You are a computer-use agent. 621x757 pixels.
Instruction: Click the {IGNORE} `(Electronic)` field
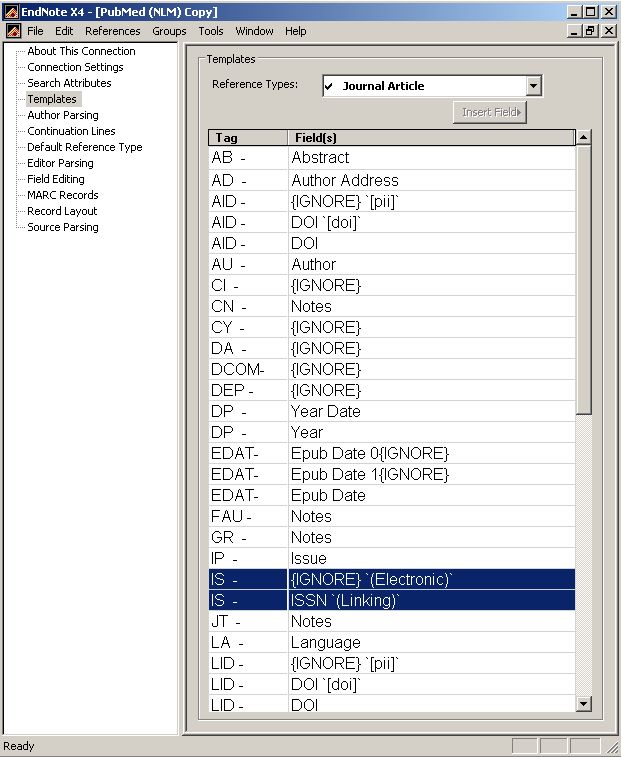(x=431, y=579)
